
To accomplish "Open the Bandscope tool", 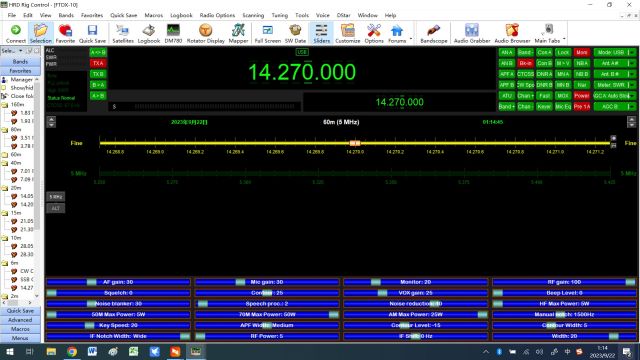I will click(x=433, y=33).
